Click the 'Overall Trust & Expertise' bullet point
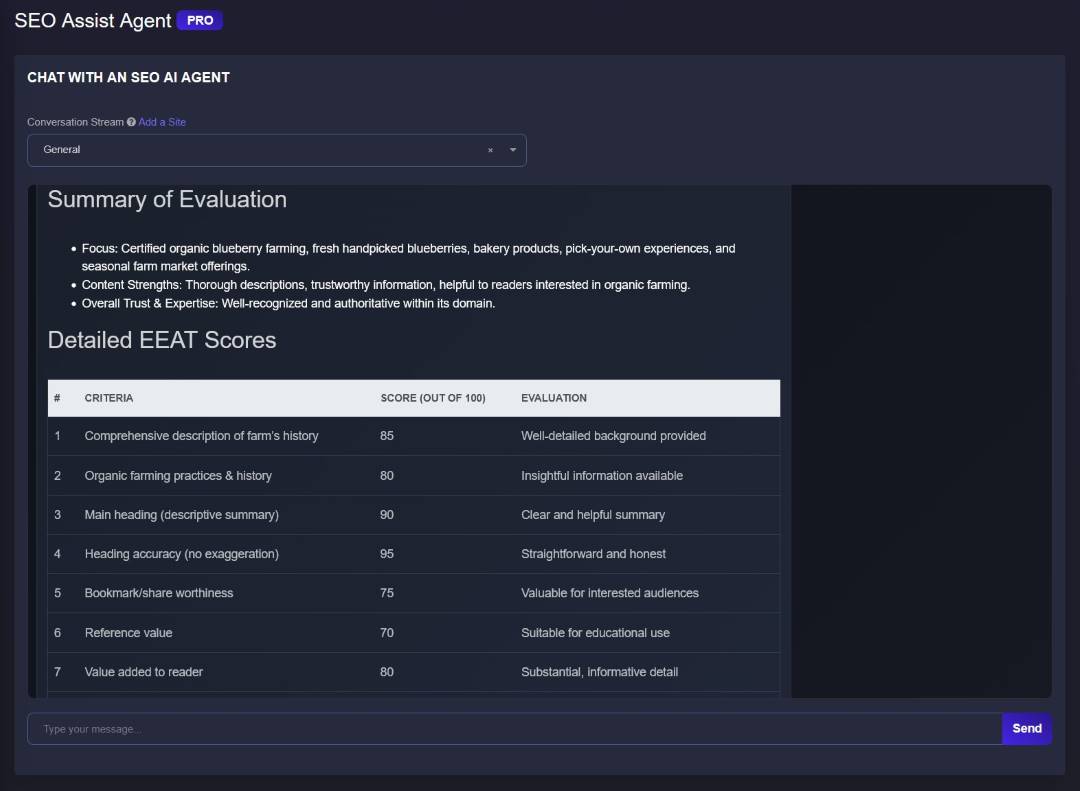 pos(288,303)
